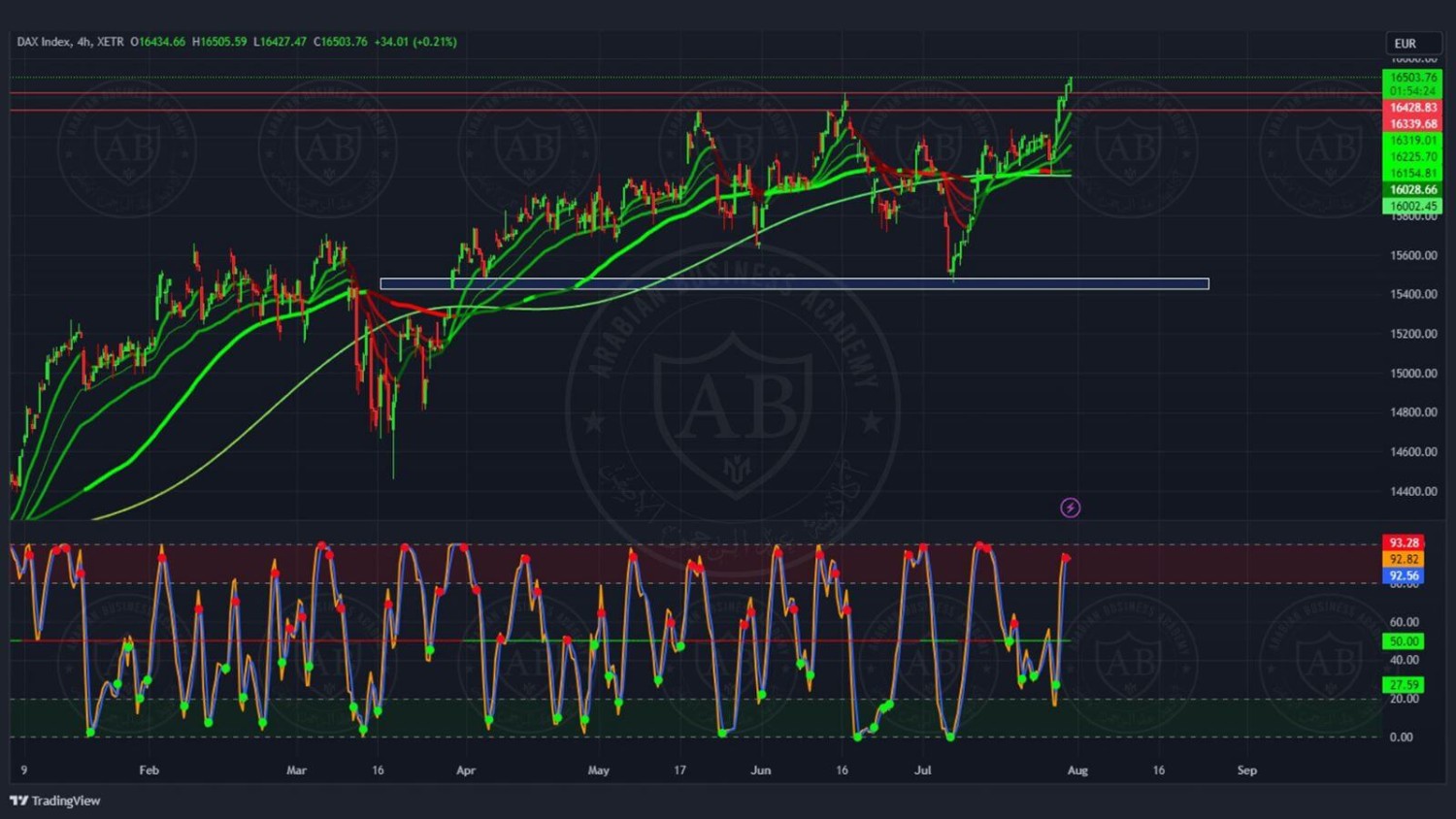Click the 17 date label after May
The width and height of the screenshot is (1456, 819).
click(x=679, y=770)
